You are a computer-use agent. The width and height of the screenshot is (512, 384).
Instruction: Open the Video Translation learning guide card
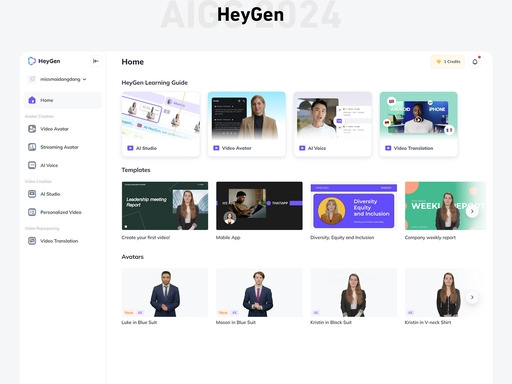(x=419, y=124)
